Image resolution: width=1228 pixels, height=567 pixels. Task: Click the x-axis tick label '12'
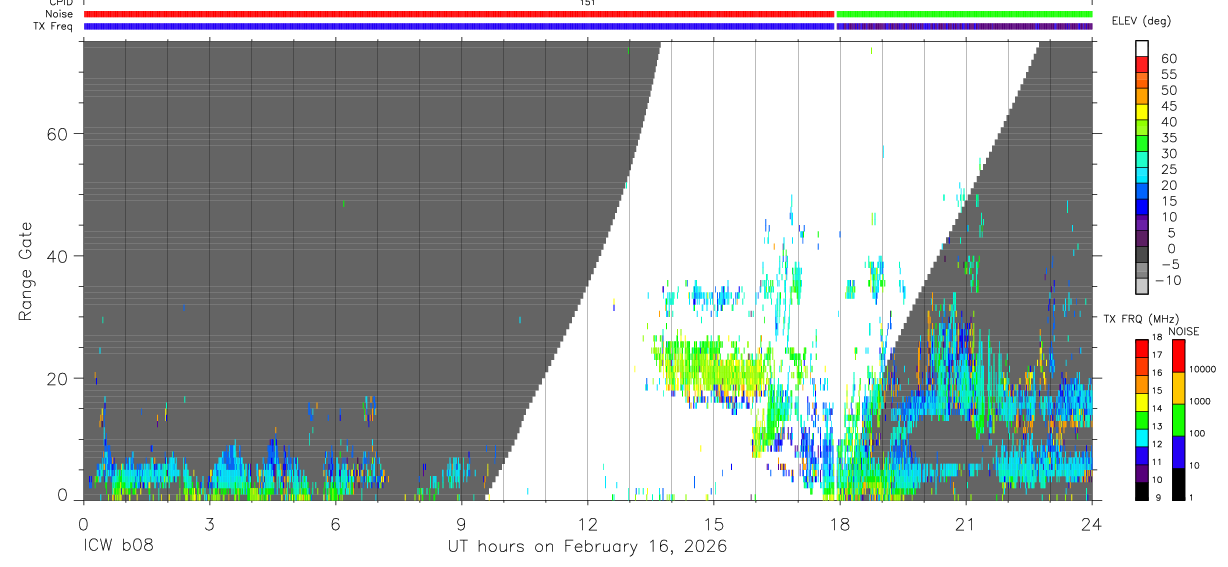pyautogui.click(x=587, y=524)
